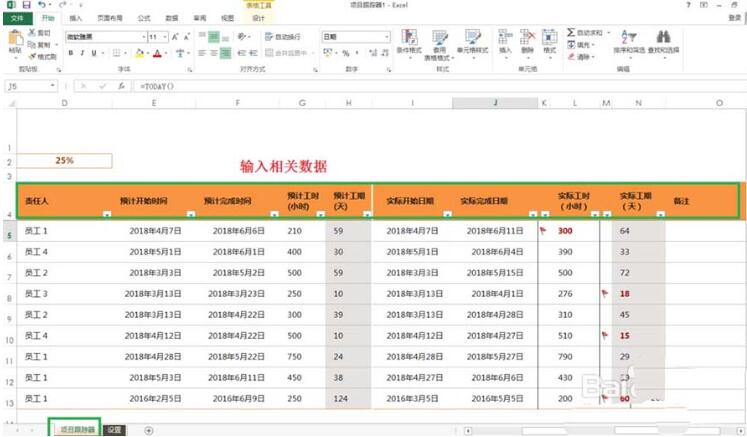Click the formula bar showing =TODAY()
Screen dimensions: 747x437
click(438, 86)
